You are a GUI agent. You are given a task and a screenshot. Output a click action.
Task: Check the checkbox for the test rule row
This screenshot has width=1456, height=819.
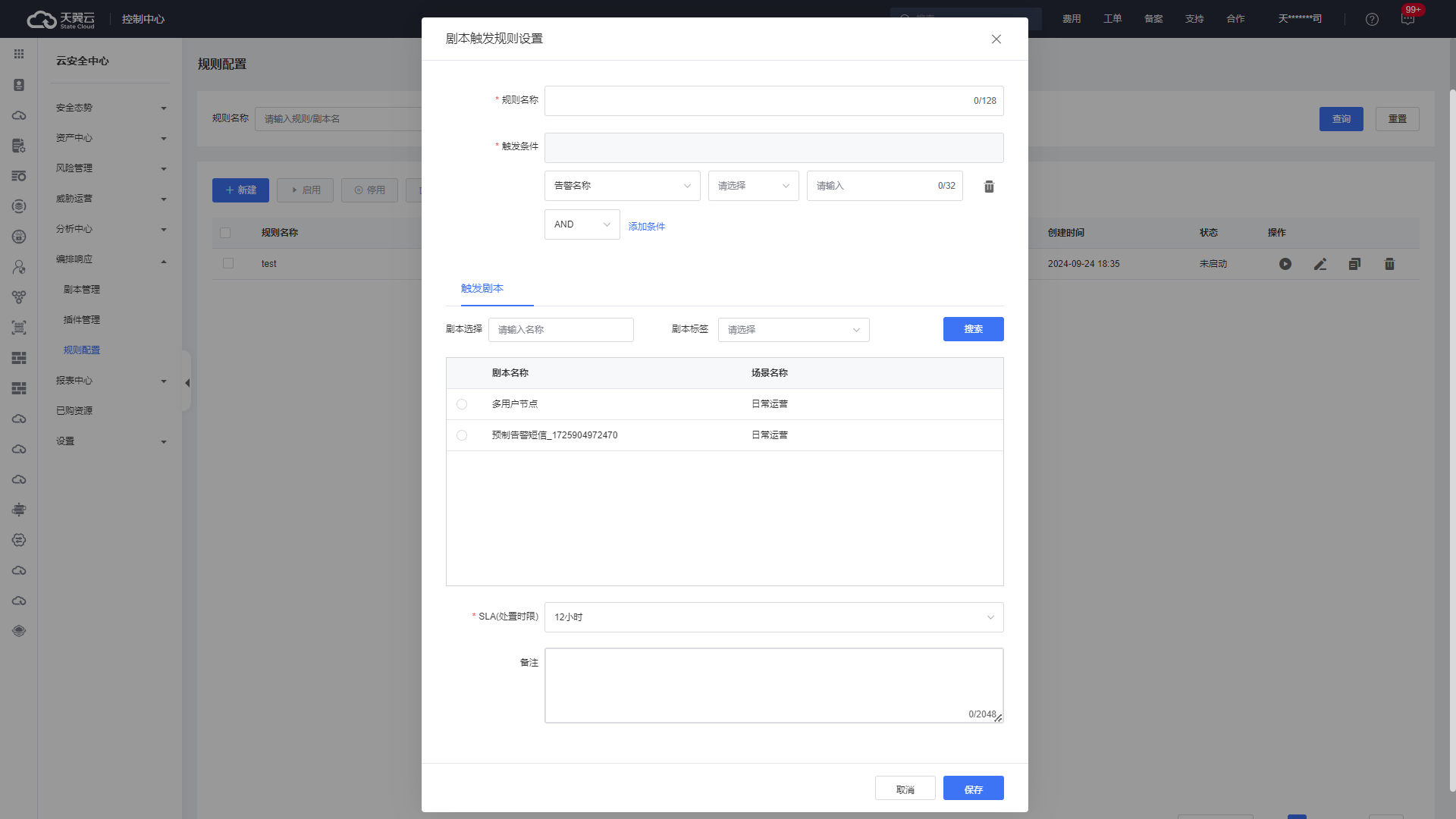228,263
